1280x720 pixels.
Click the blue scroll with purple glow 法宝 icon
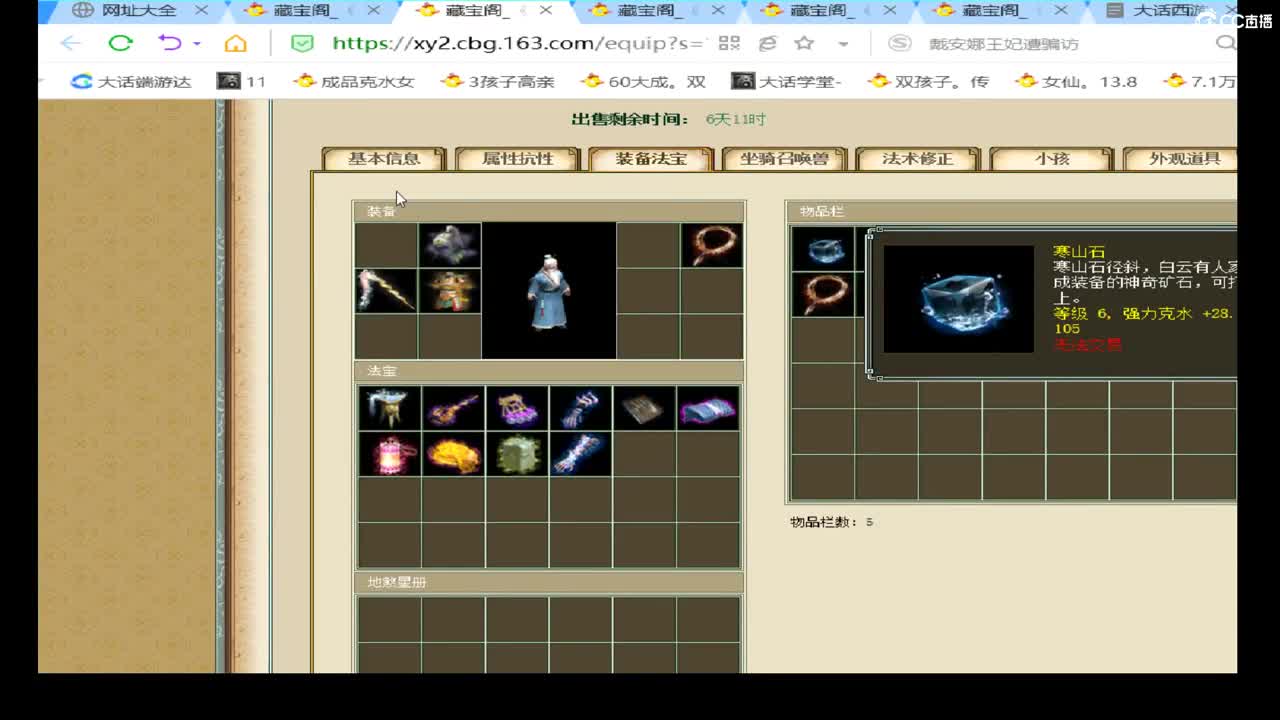tap(708, 409)
